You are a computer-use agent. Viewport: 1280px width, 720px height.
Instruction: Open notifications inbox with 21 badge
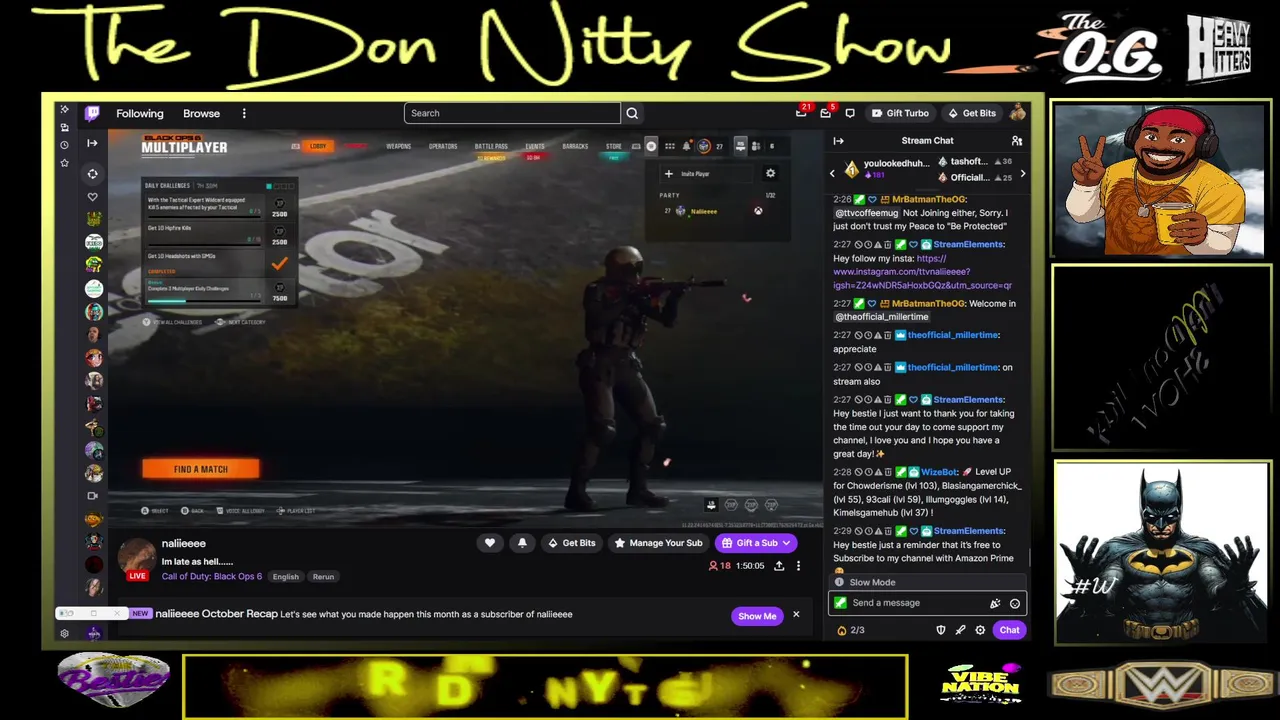tap(801, 113)
